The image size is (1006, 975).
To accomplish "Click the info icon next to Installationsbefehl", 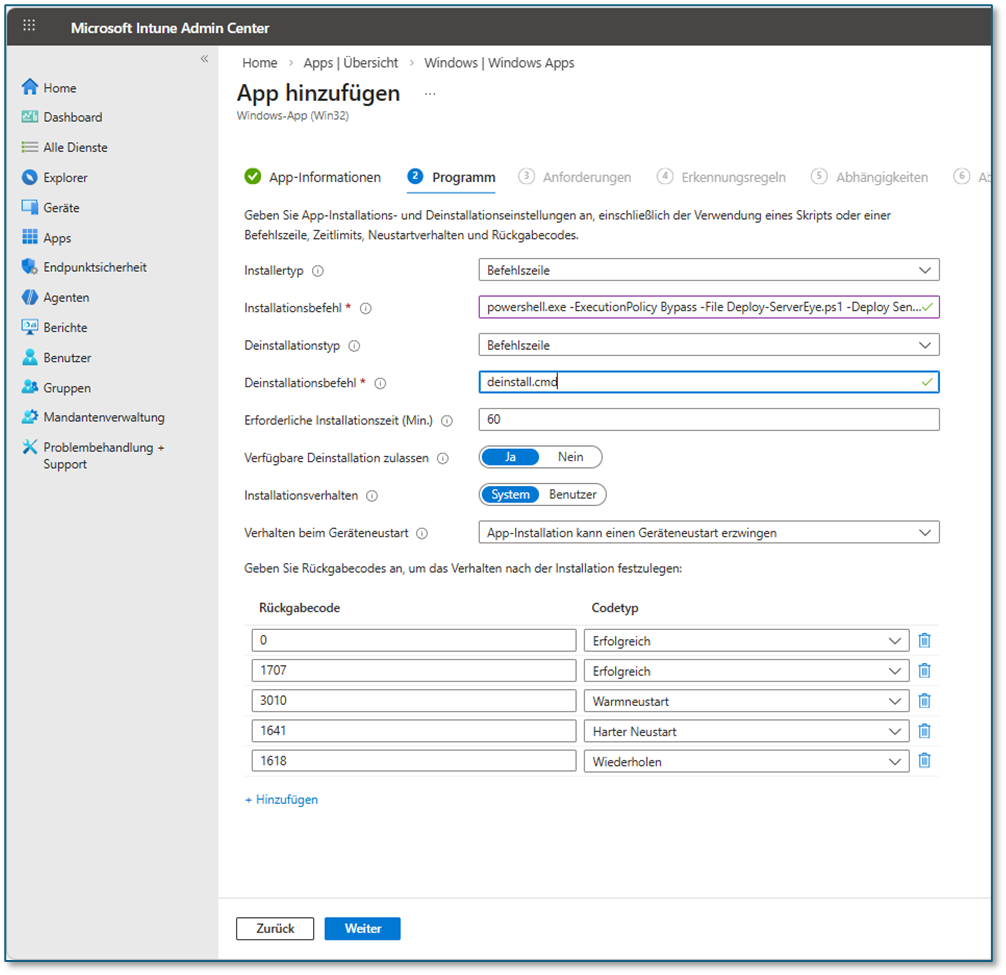I will [366, 309].
